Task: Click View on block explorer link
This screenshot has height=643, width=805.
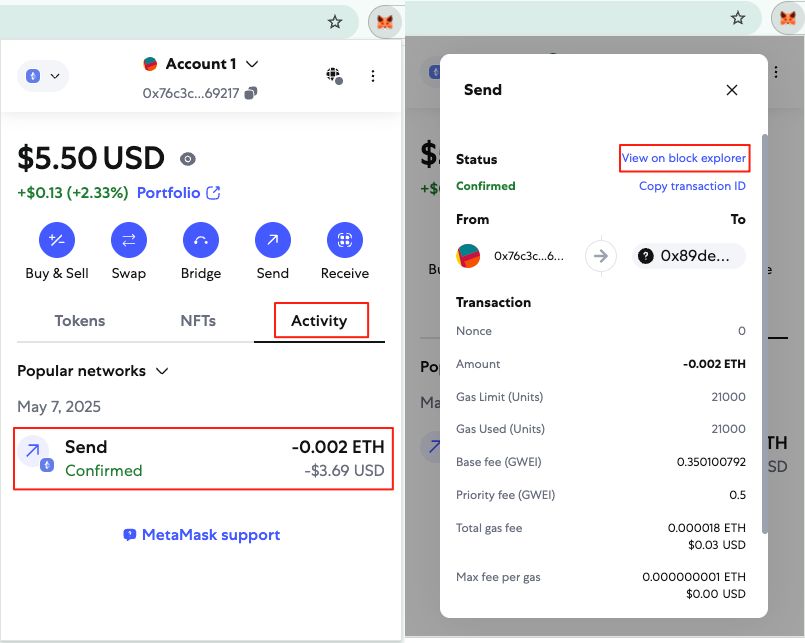Action: 683,158
